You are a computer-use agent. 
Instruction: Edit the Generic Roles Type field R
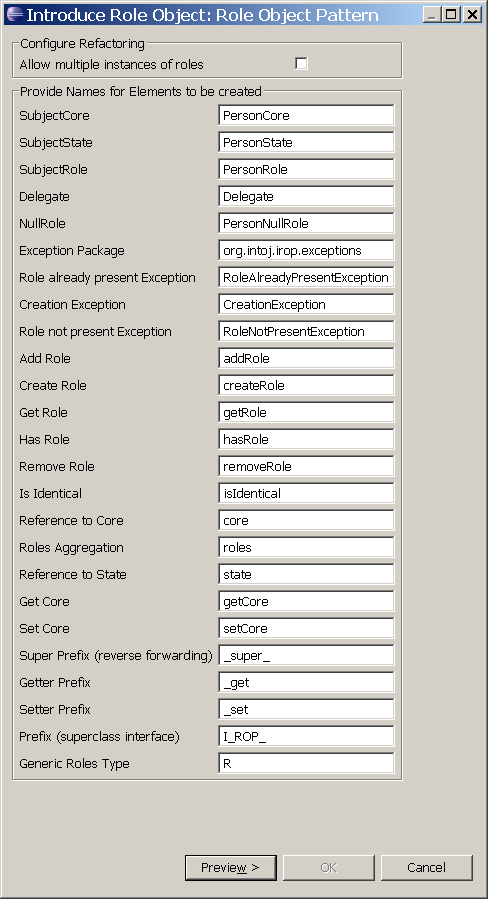coord(306,763)
